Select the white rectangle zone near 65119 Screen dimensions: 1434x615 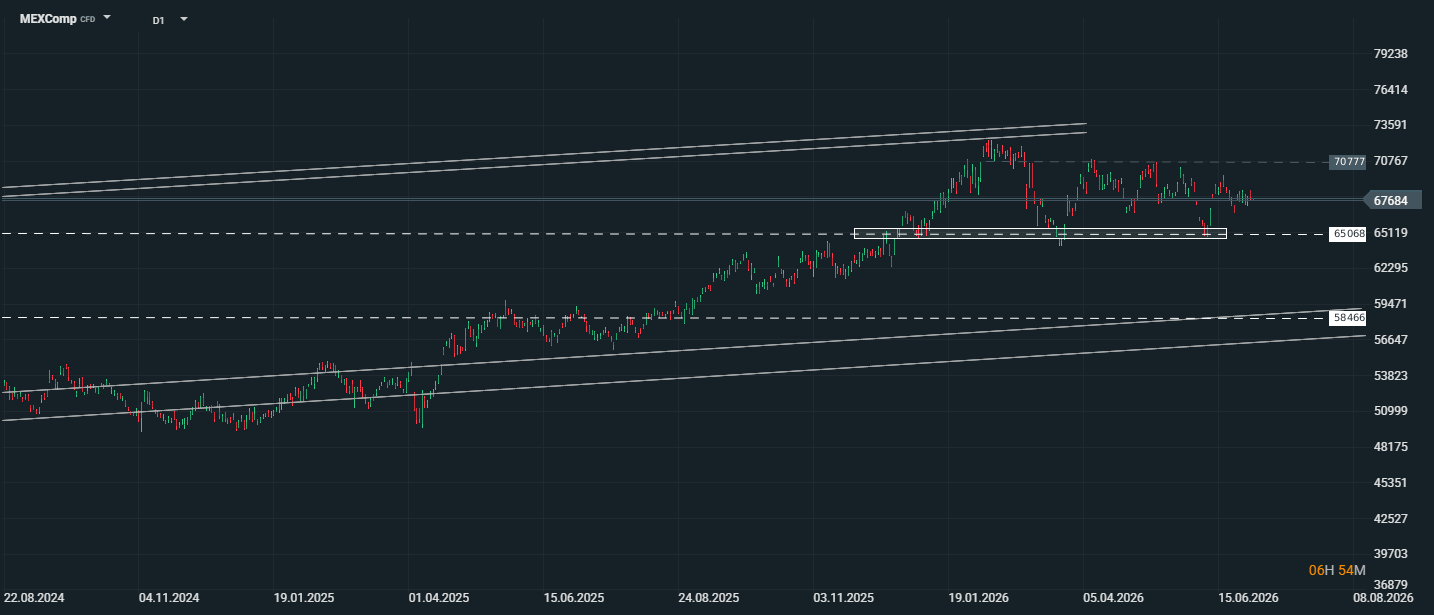pyautogui.click(x=1040, y=233)
